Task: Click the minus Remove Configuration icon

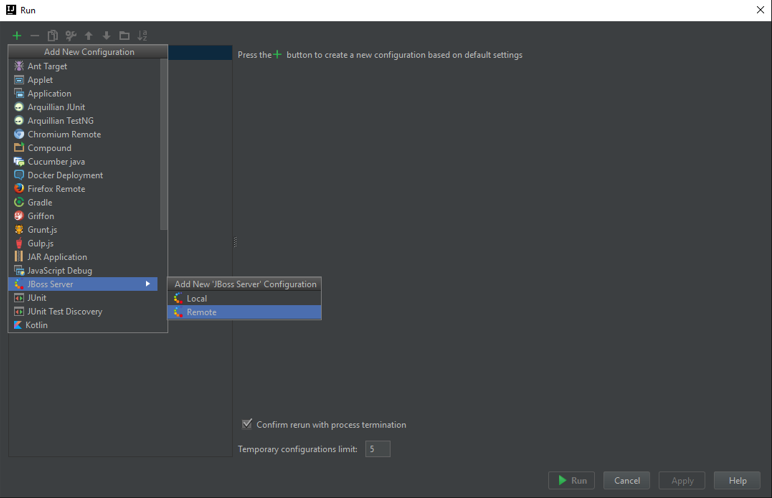Action: tap(34, 35)
